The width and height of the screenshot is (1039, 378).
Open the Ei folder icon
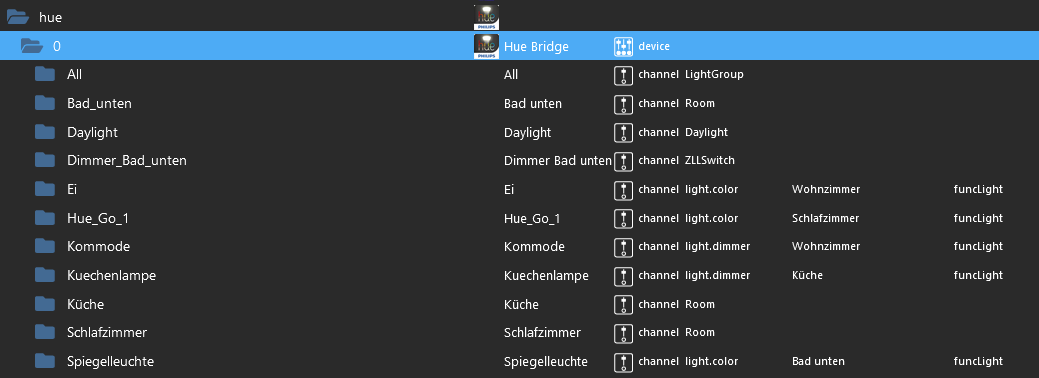(44, 189)
